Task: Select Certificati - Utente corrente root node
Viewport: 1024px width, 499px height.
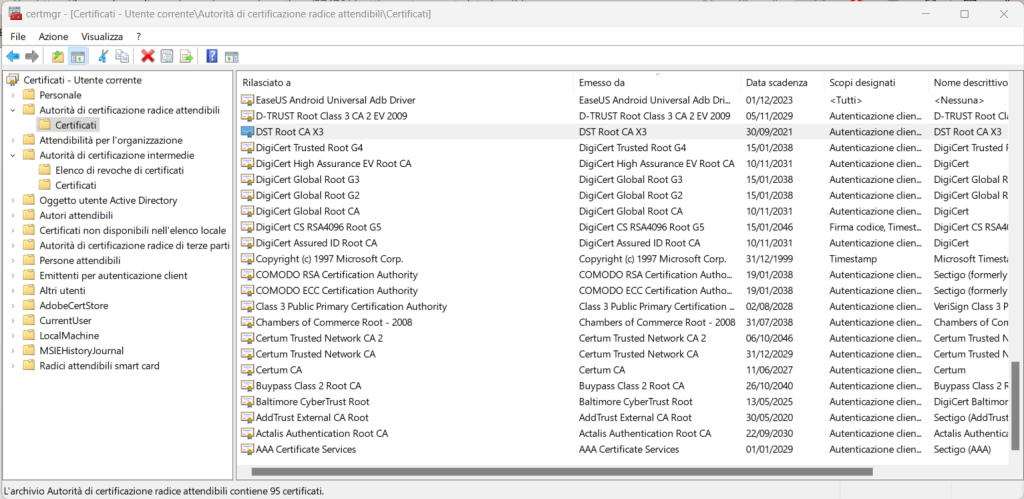Action: pos(82,80)
